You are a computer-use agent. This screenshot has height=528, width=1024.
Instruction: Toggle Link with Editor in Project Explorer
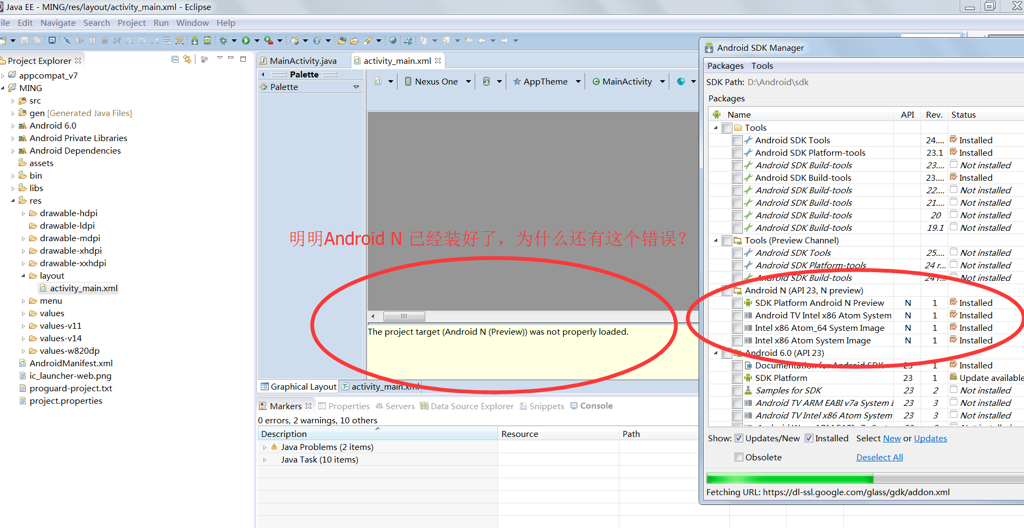pyautogui.click(x=187, y=59)
